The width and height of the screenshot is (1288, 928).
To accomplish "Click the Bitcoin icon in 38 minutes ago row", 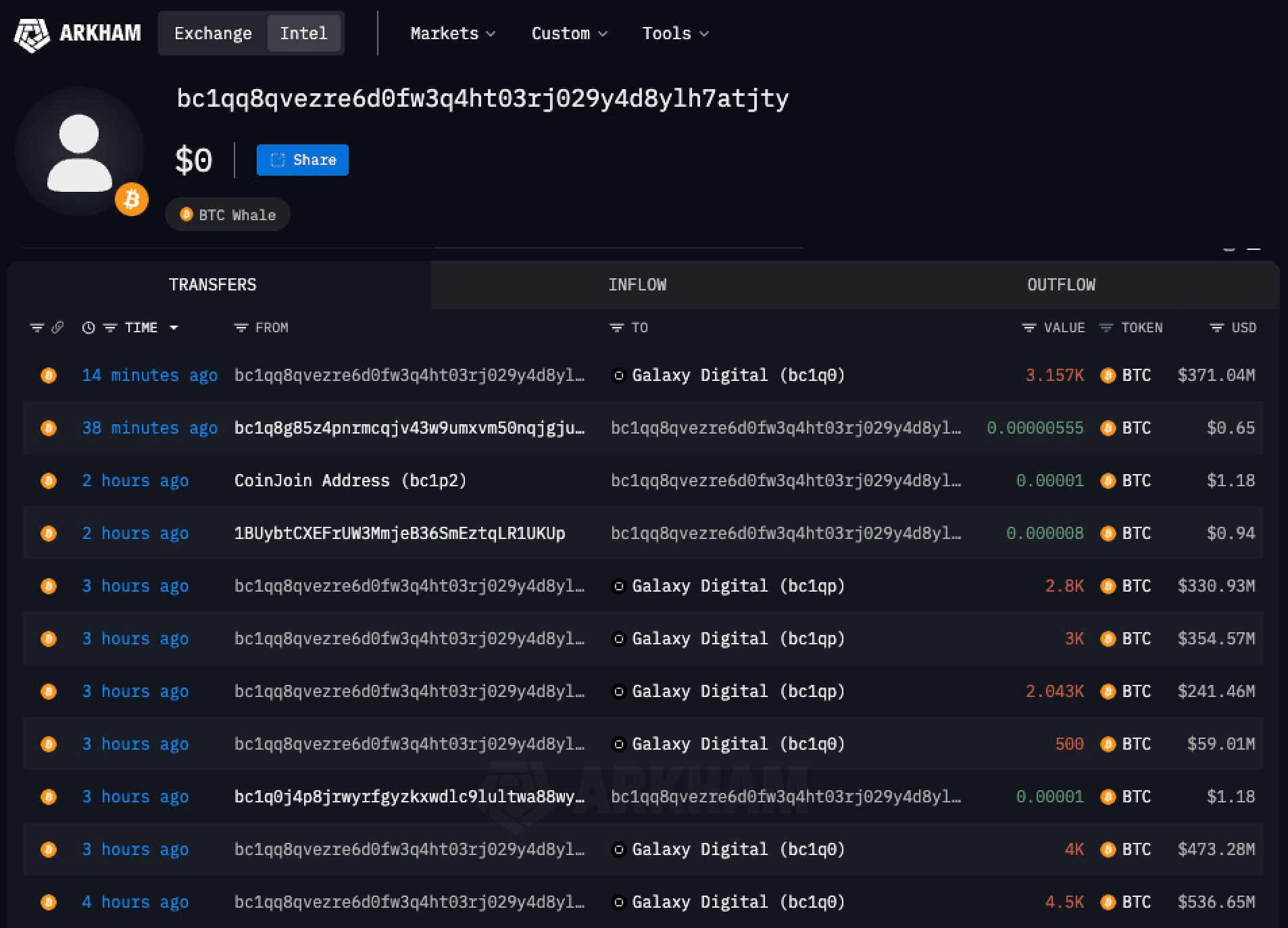I will pyautogui.click(x=49, y=428).
